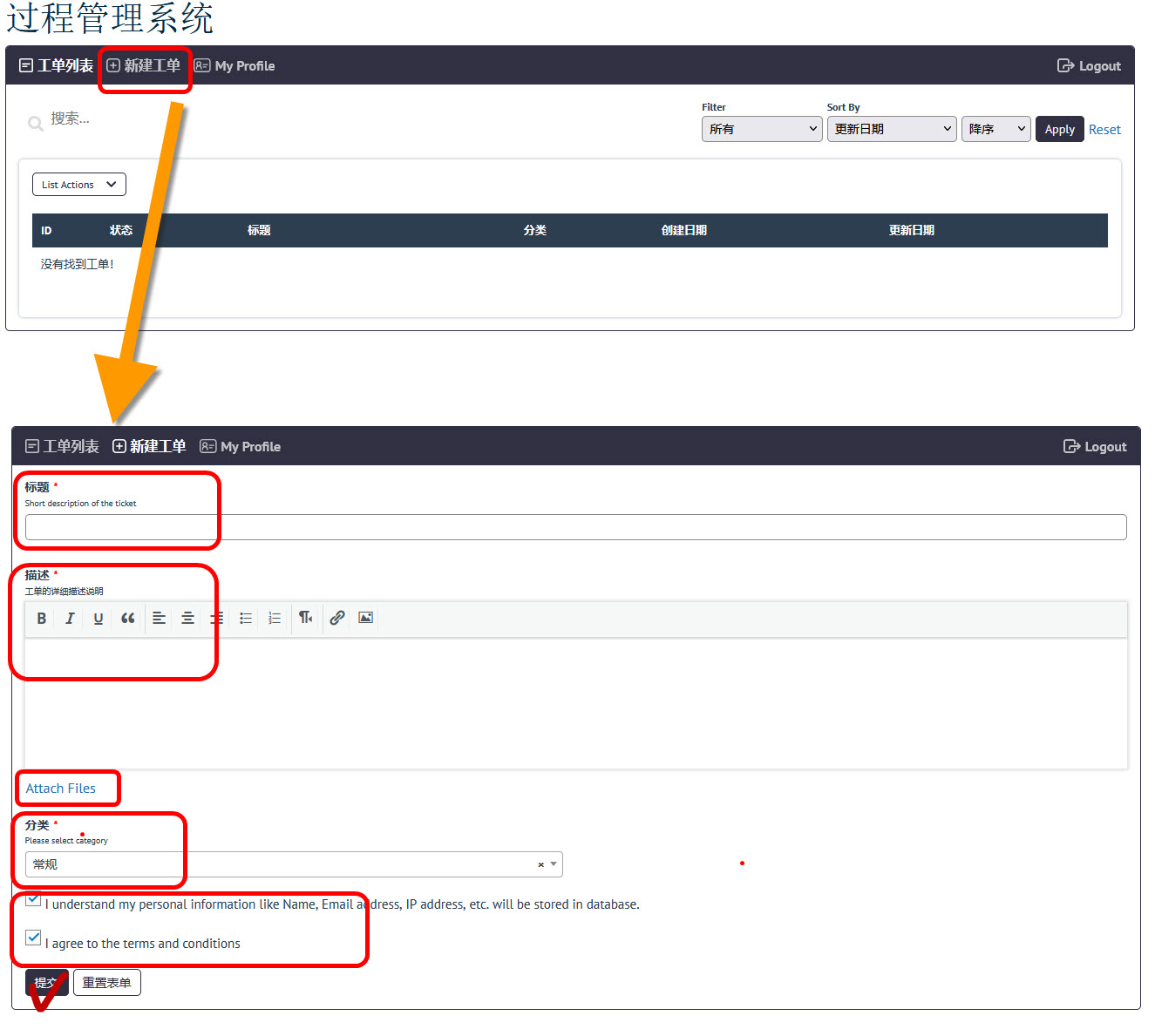
Task: Uncheck the personal information consent checkbox
Action: (x=33, y=899)
